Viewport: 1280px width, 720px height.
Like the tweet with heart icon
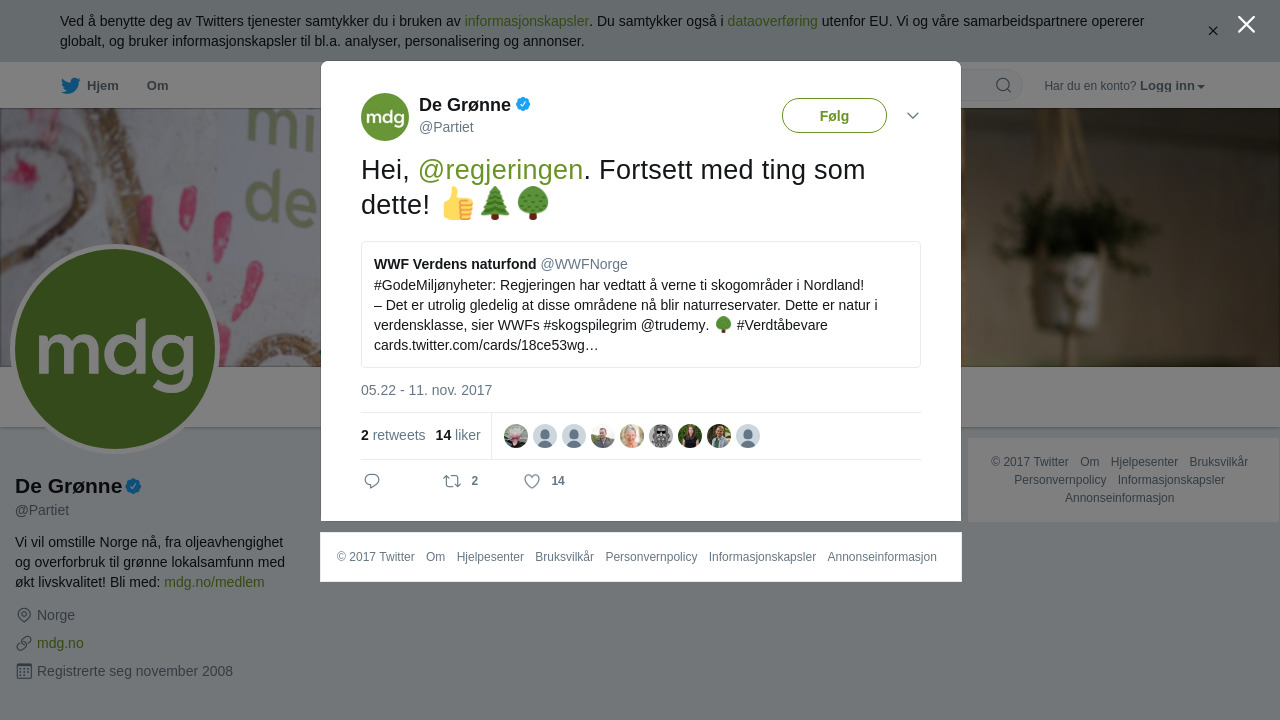click(532, 481)
